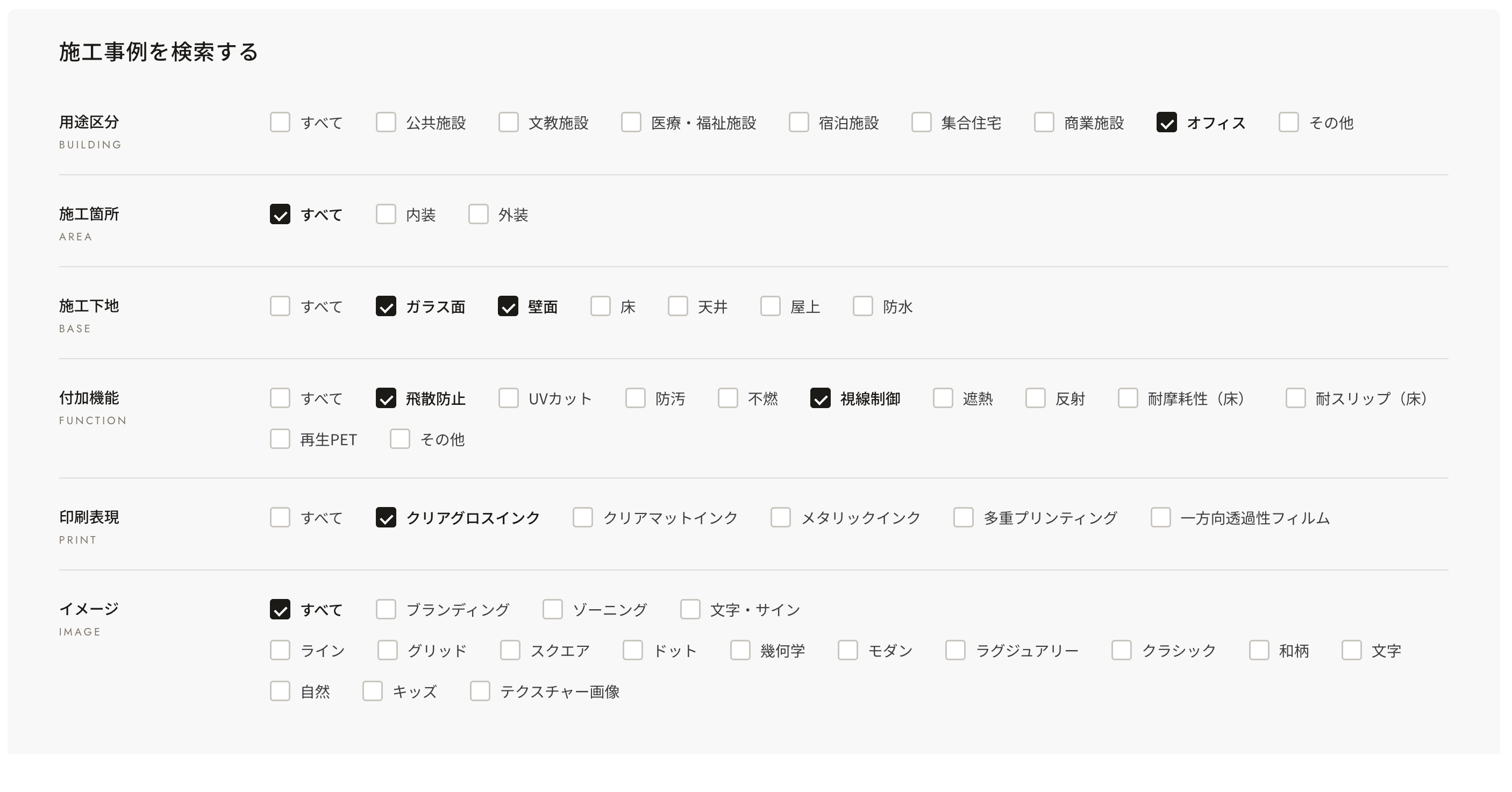The width and height of the screenshot is (1512, 792).
Task: Tick 一方向透過性フィルム checkbox
Action: (x=1160, y=517)
